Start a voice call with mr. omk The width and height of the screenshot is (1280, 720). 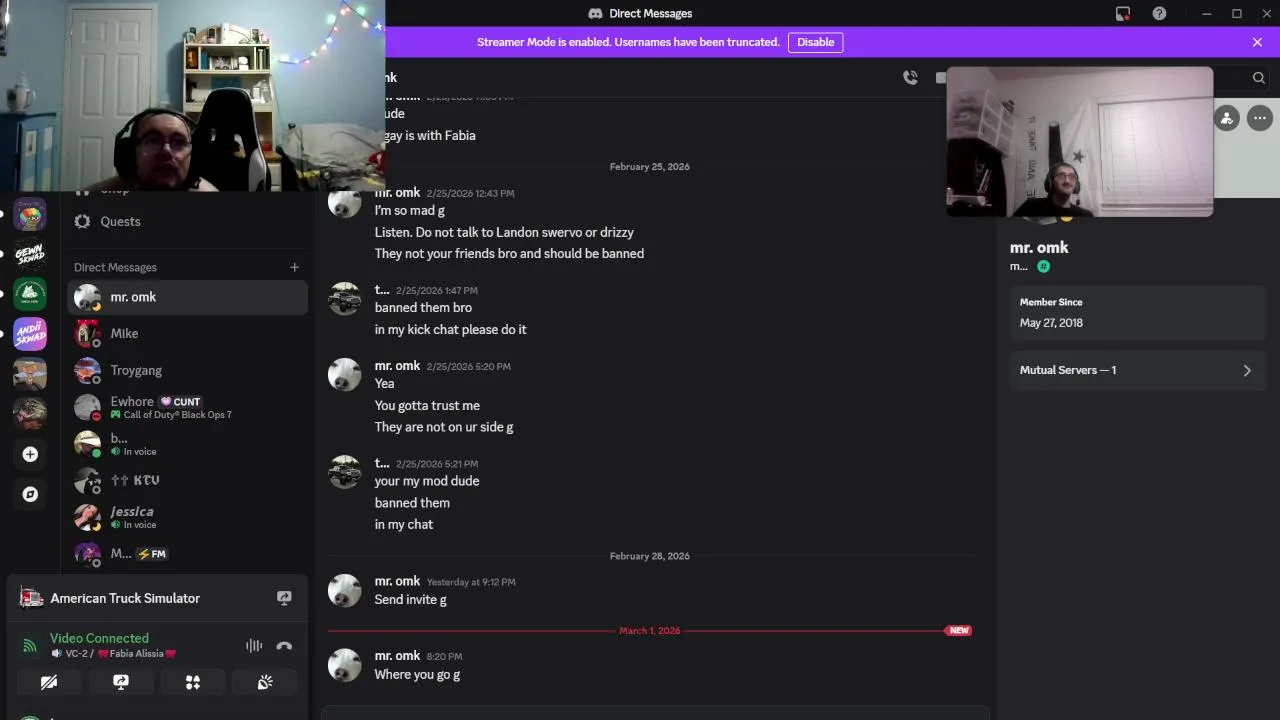click(x=910, y=78)
